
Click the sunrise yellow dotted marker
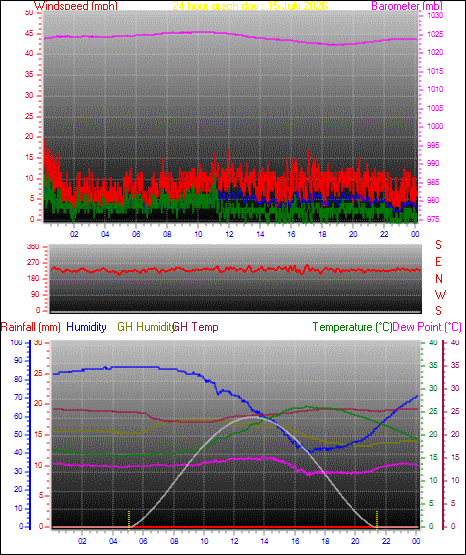[x=129, y=519]
